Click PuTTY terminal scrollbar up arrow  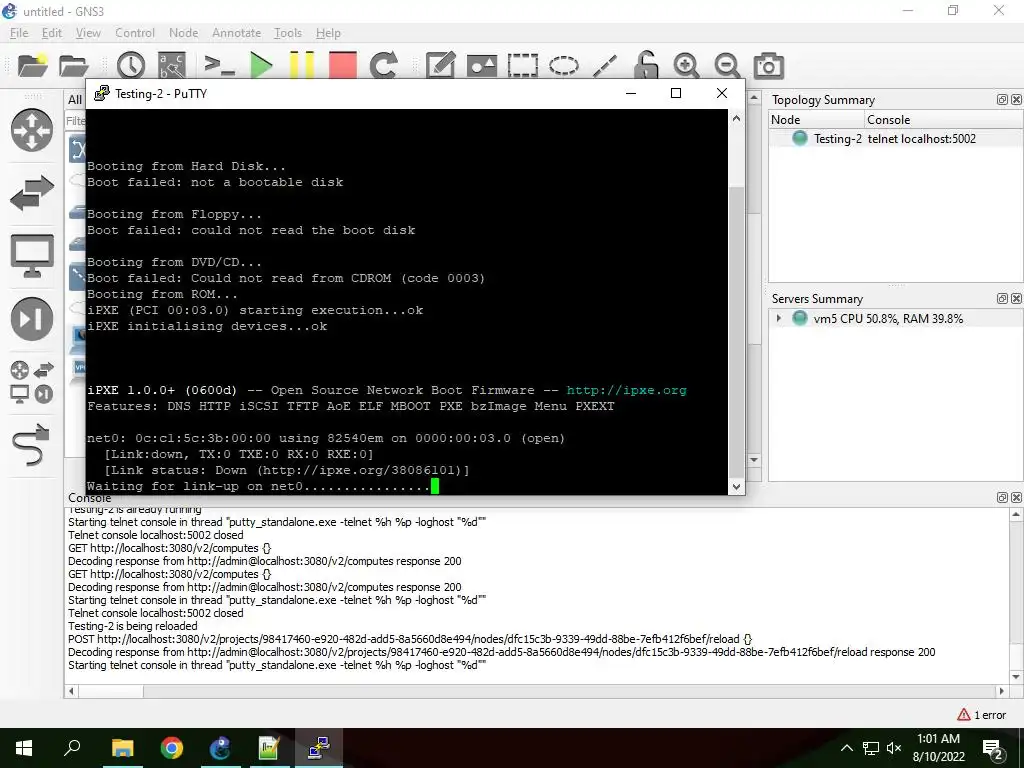pos(737,118)
